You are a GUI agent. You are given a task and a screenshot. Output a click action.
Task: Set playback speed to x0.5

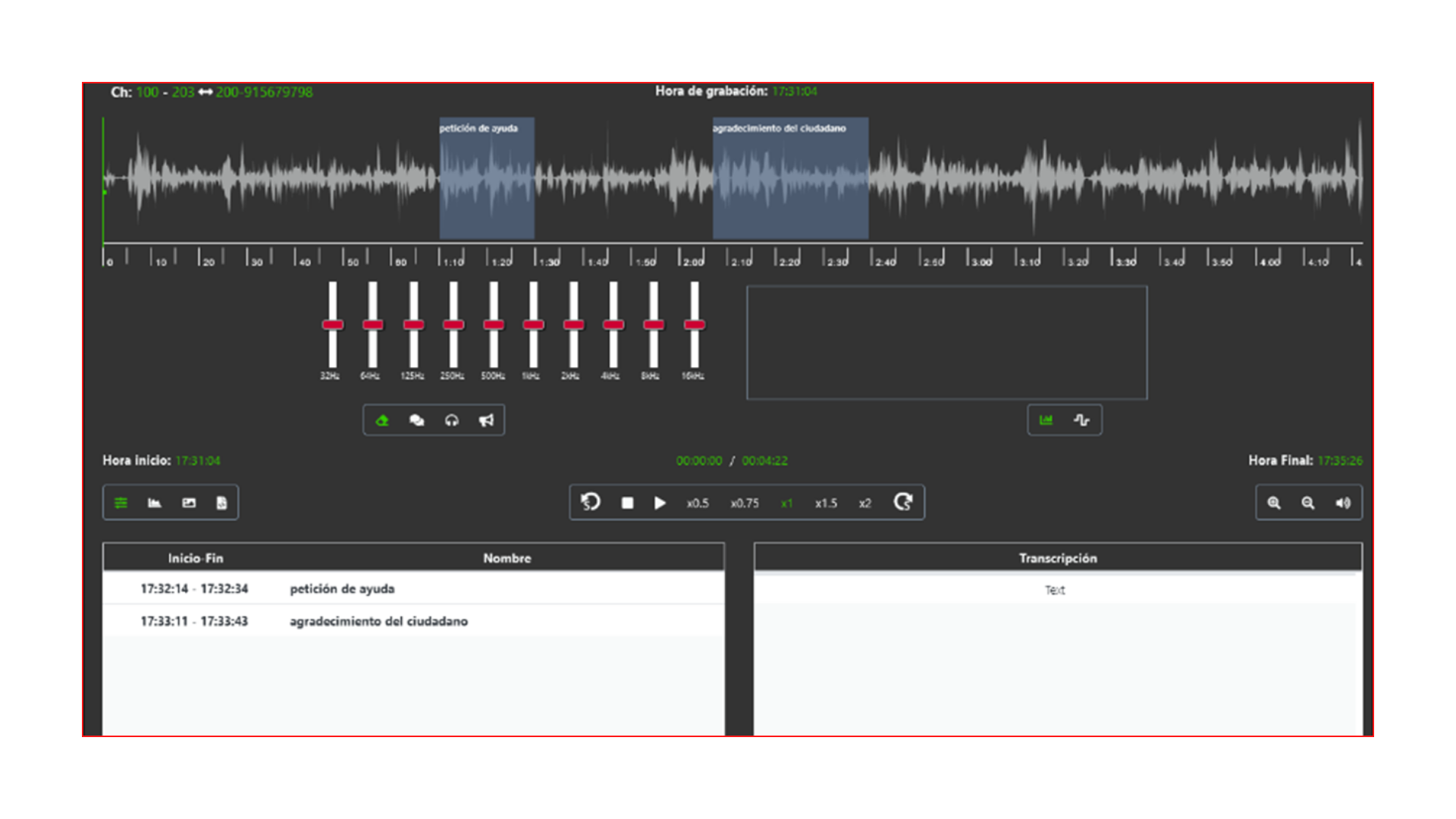coord(698,503)
